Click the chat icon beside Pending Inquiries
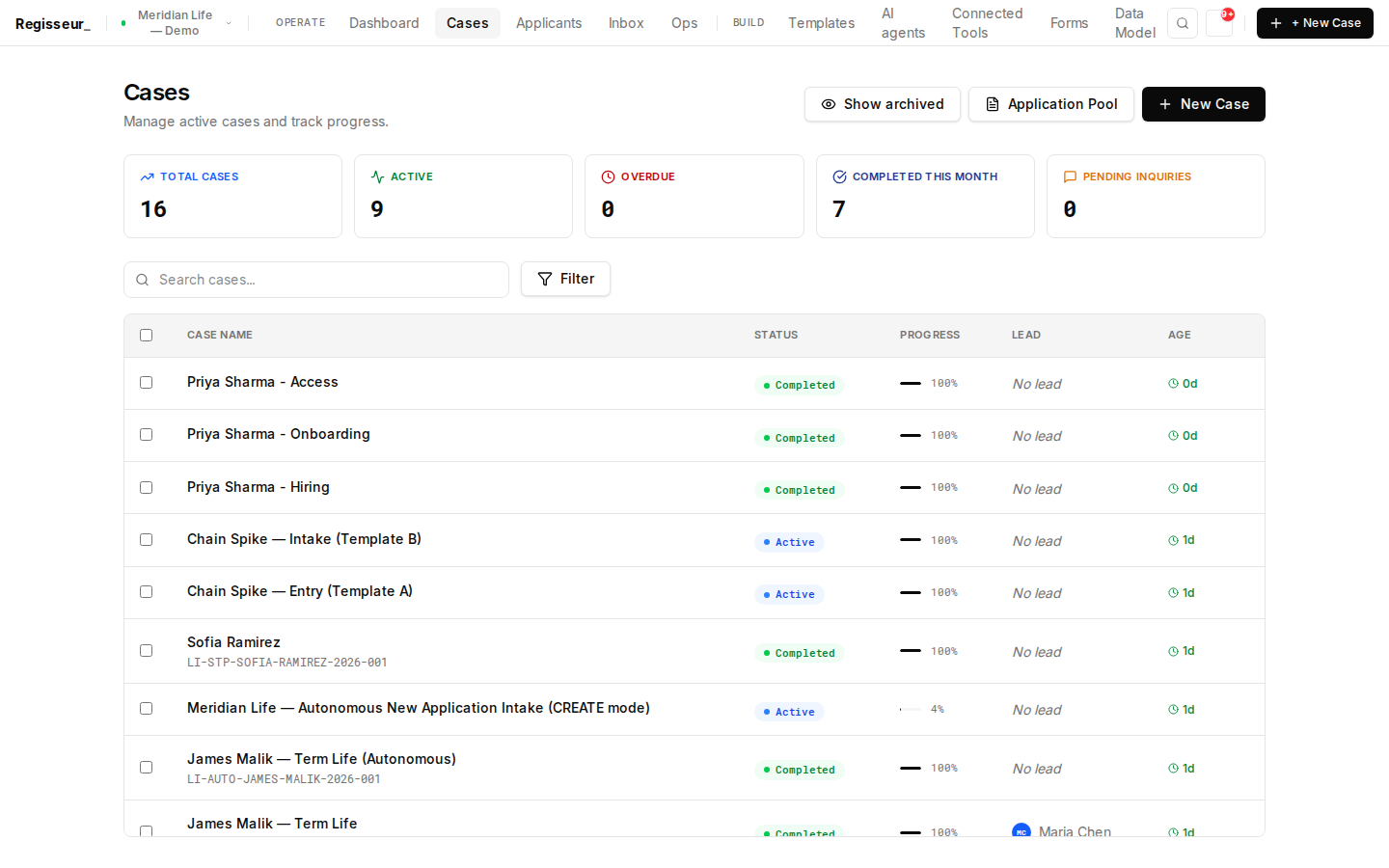 pyautogui.click(x=1070, y=176)
